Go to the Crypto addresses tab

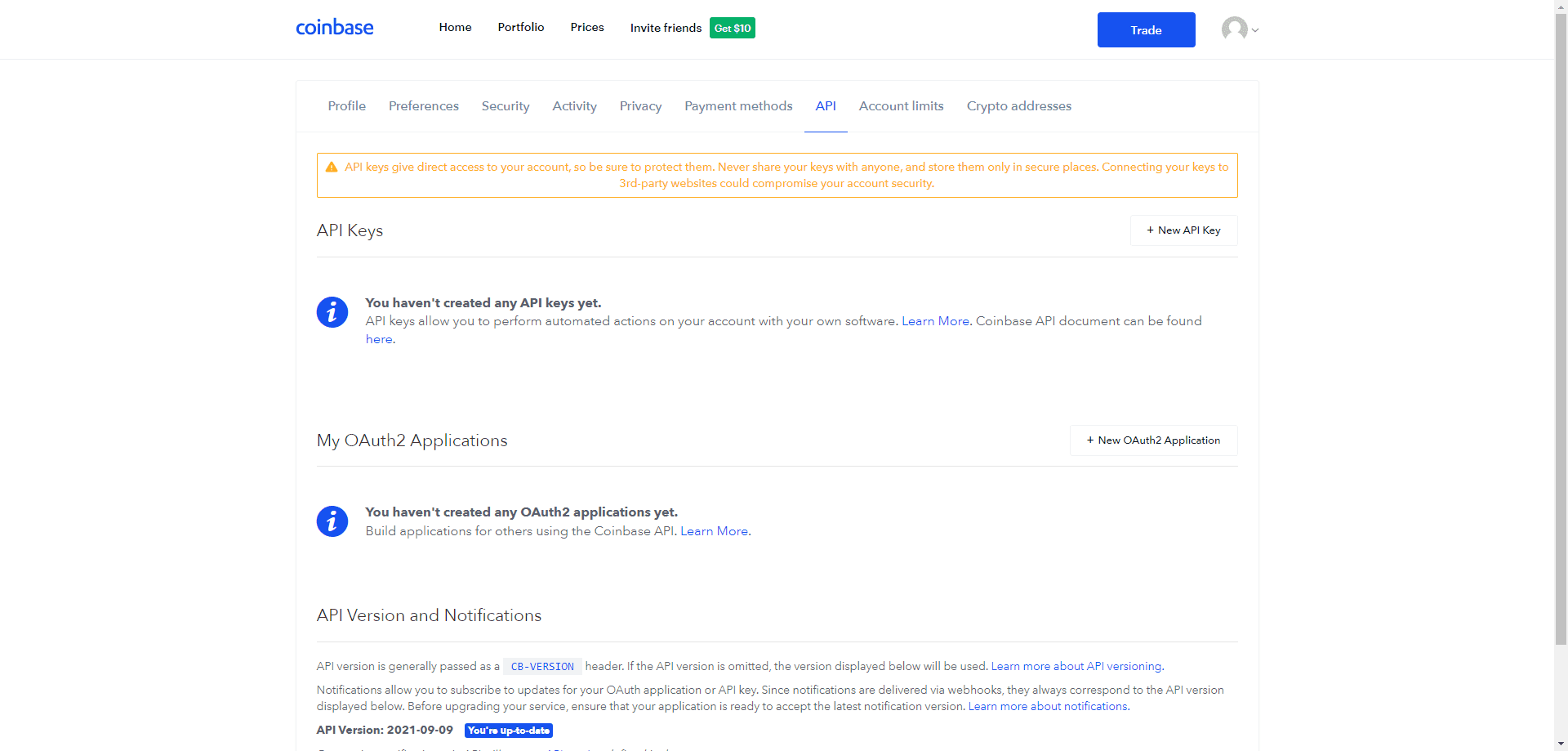click(1018, 106)
